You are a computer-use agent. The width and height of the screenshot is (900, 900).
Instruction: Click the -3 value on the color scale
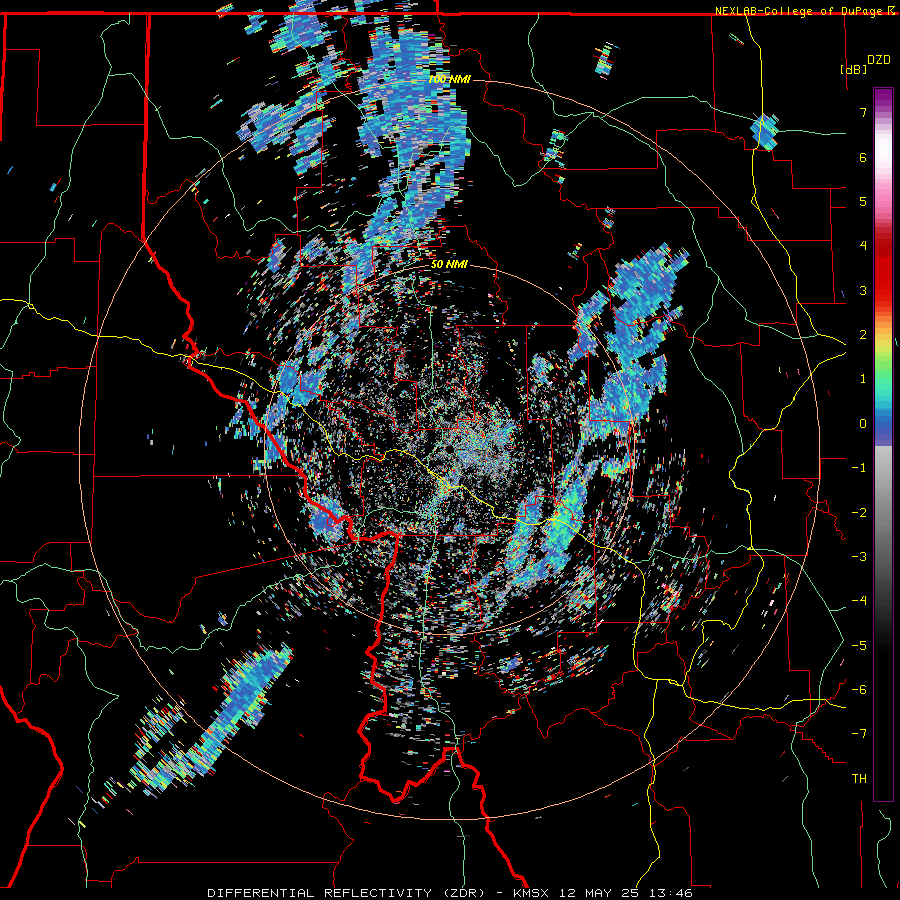coord(859,557)
